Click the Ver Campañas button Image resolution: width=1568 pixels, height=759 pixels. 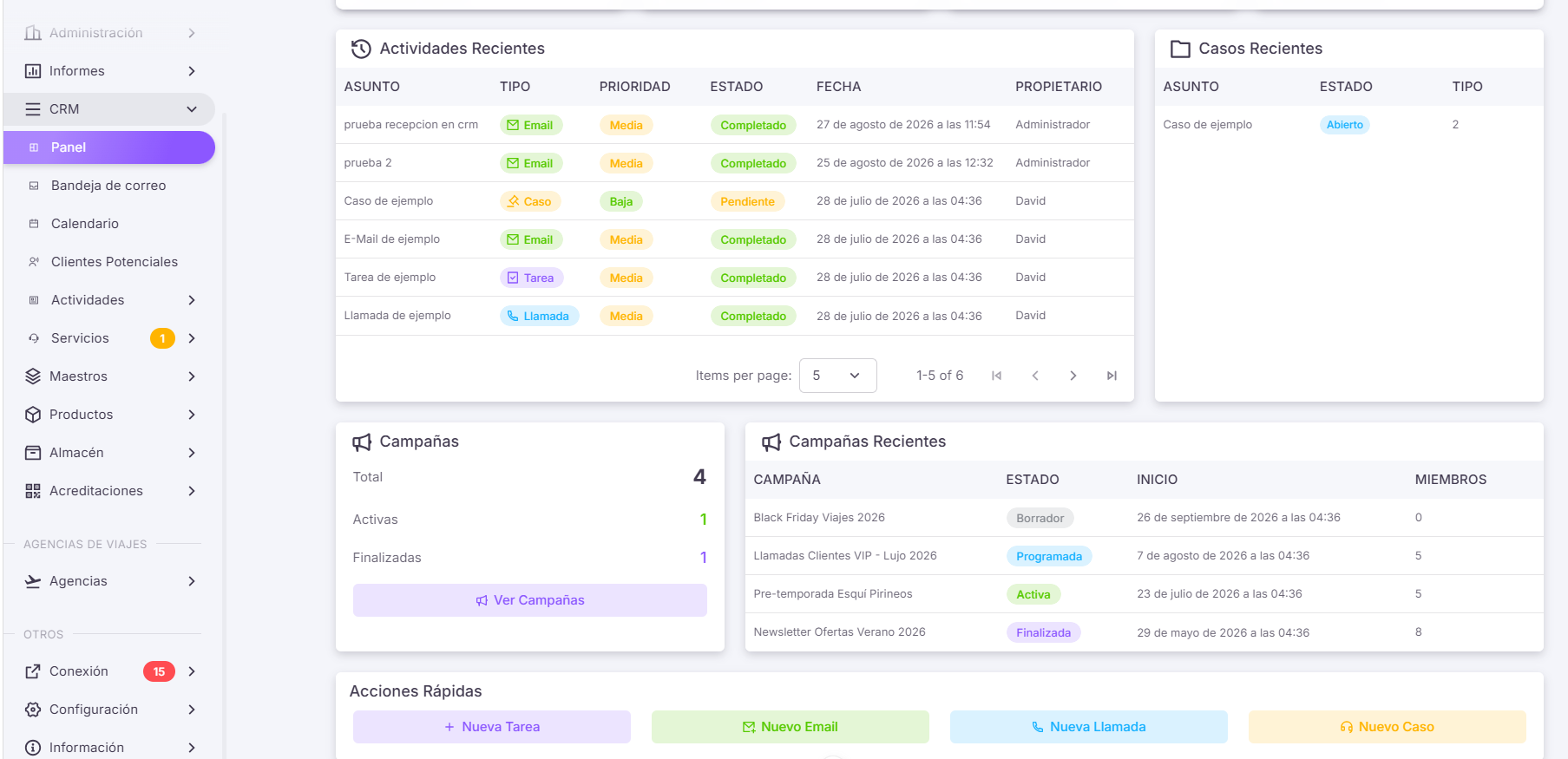click(529, 600)
